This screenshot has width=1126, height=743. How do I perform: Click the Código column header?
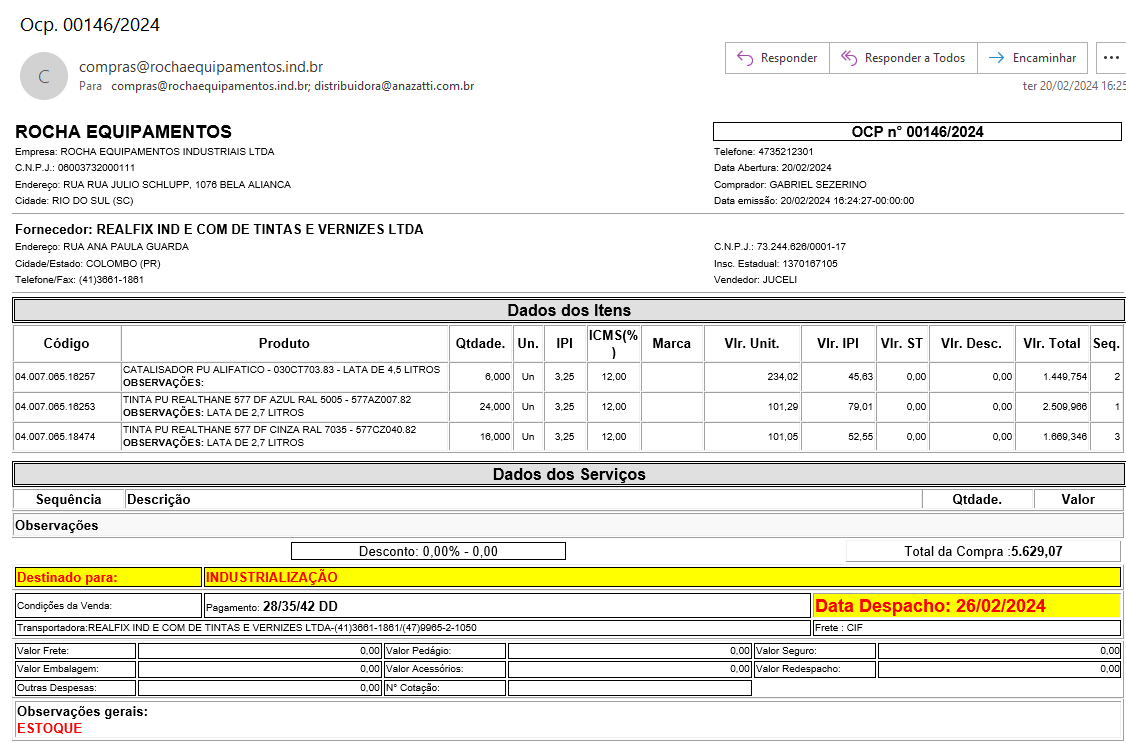point(67,343)
